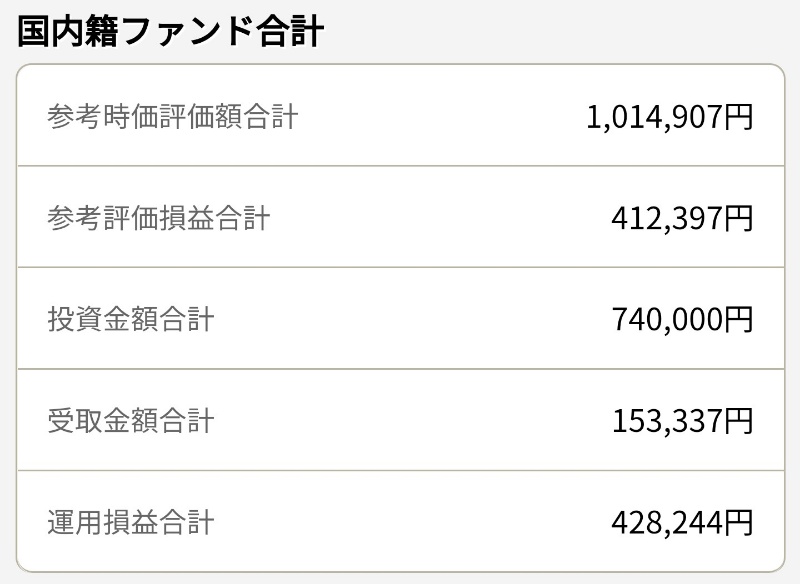Click the 円 sign after 740,000
Screen dimensions: 800x584
[x=739, y=320]
